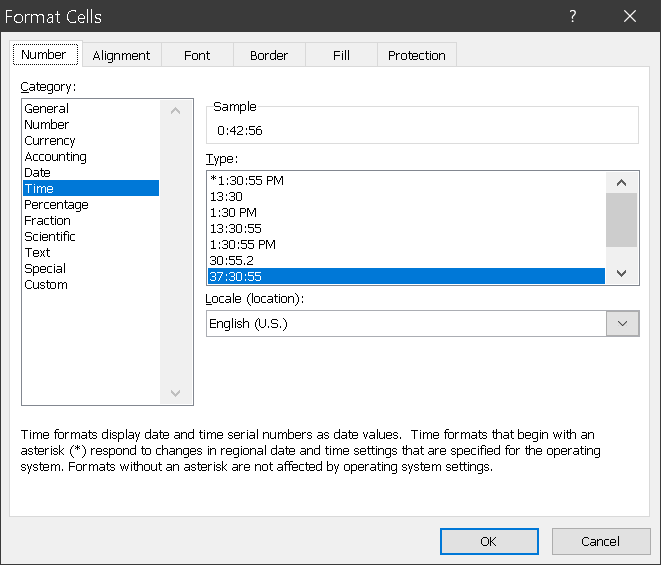
Task: Choose the Percentage category
Action: (x=91, y=204)
